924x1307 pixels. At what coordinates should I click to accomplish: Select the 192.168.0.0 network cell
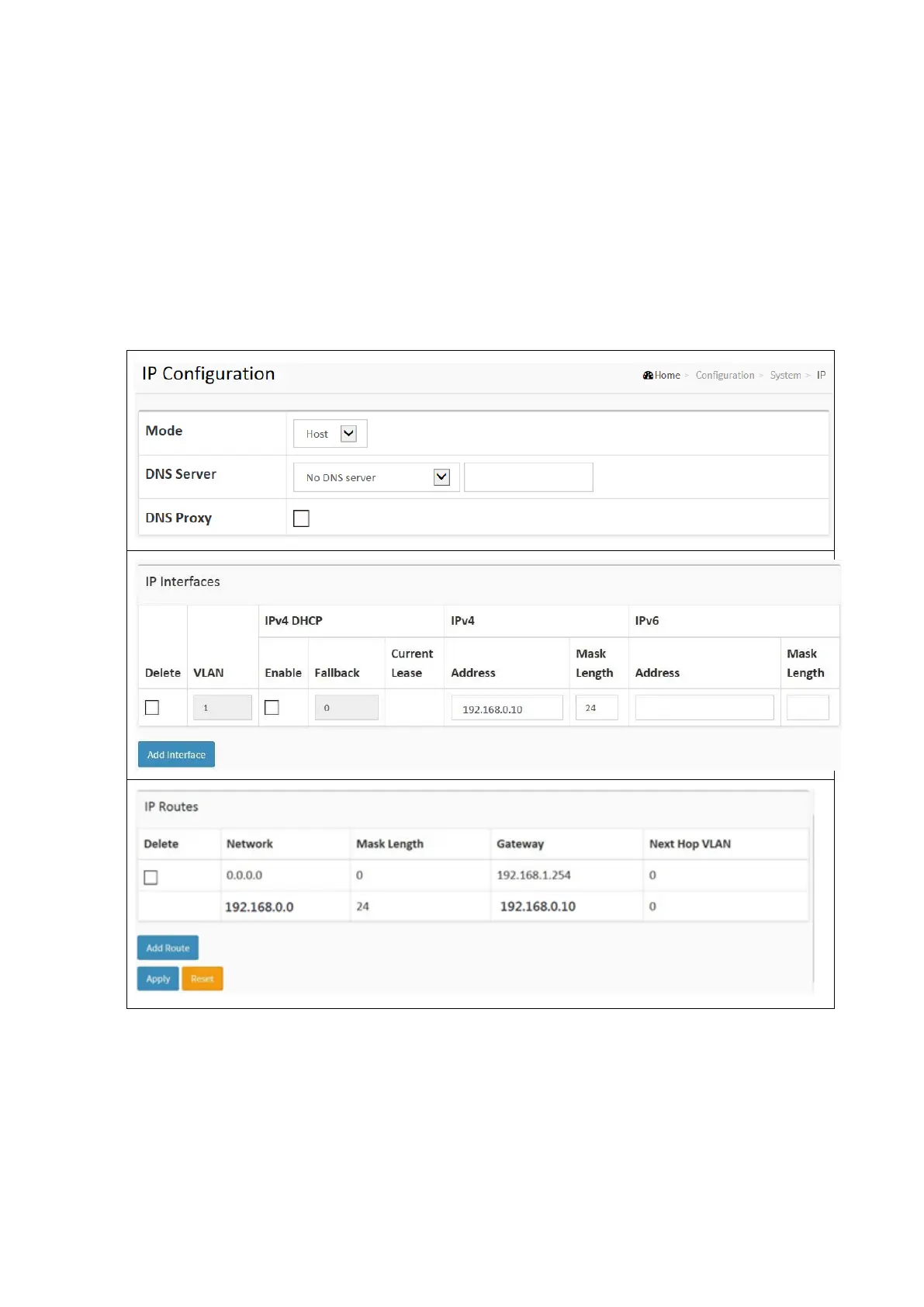point(259,907)
